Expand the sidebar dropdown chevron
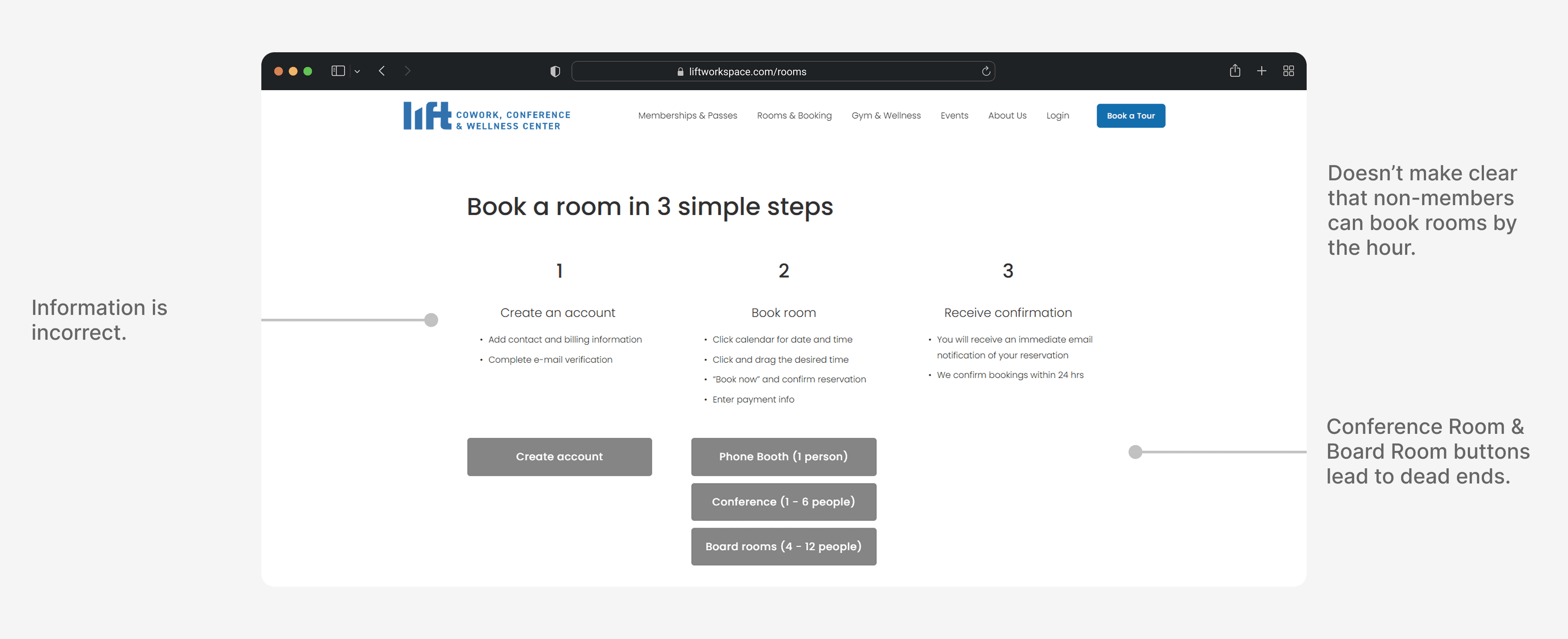Image resolution: width=1568 pixels, height=639 pixels. [357, 72]
